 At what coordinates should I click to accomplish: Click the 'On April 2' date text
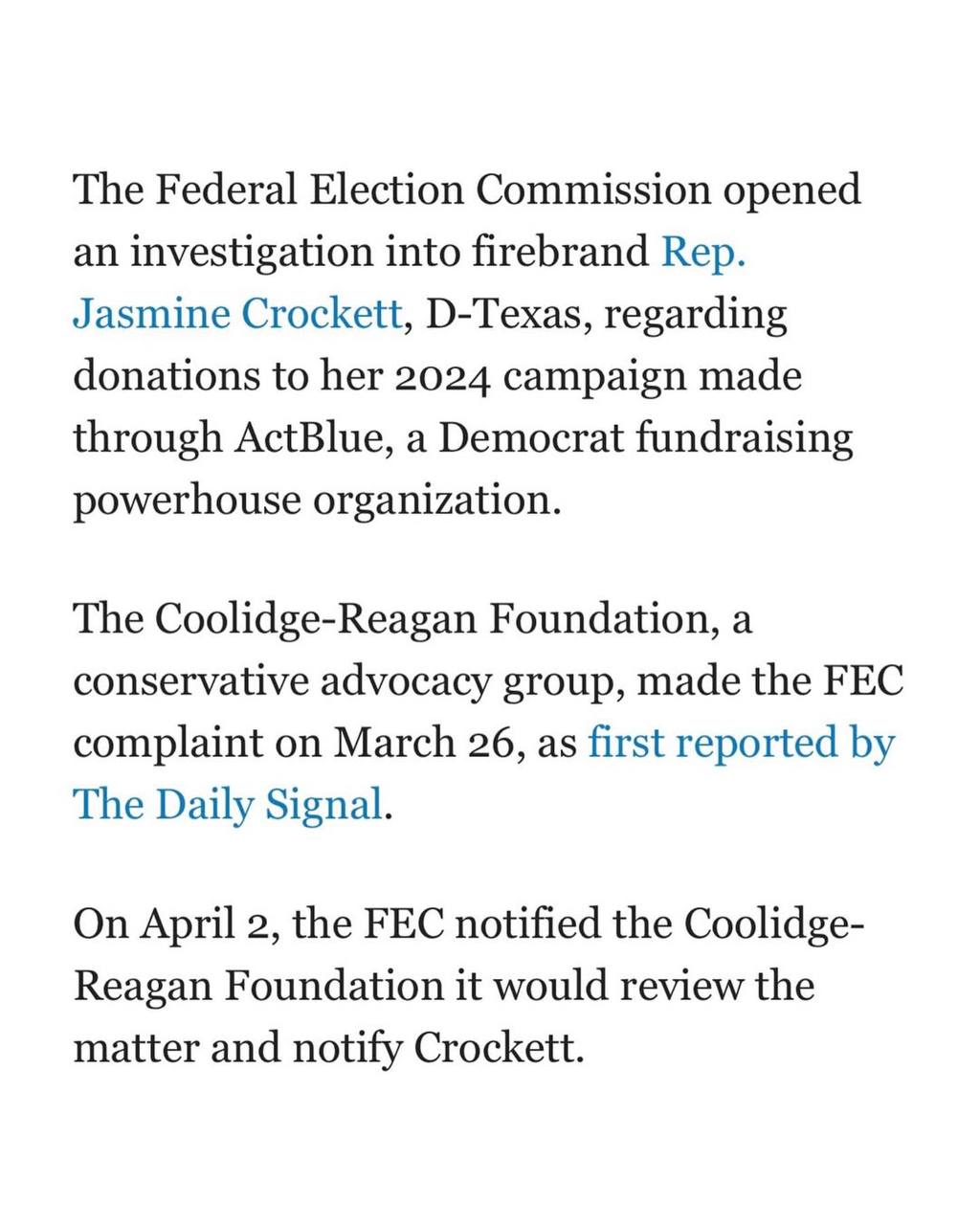[x=175, y=927]
